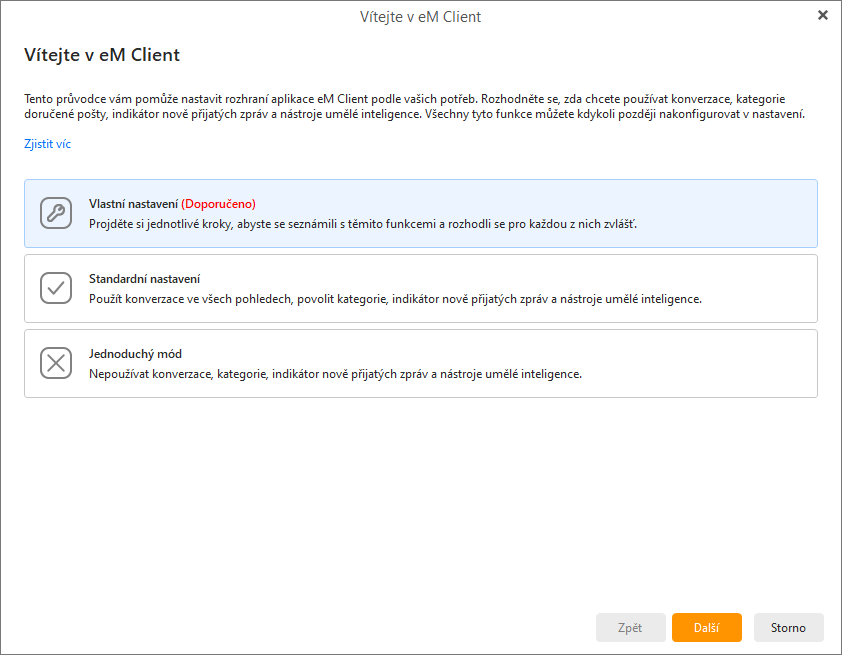Close the welcome dialog window
This screenshot has height=655, width=842.
[x=822, y=15]
